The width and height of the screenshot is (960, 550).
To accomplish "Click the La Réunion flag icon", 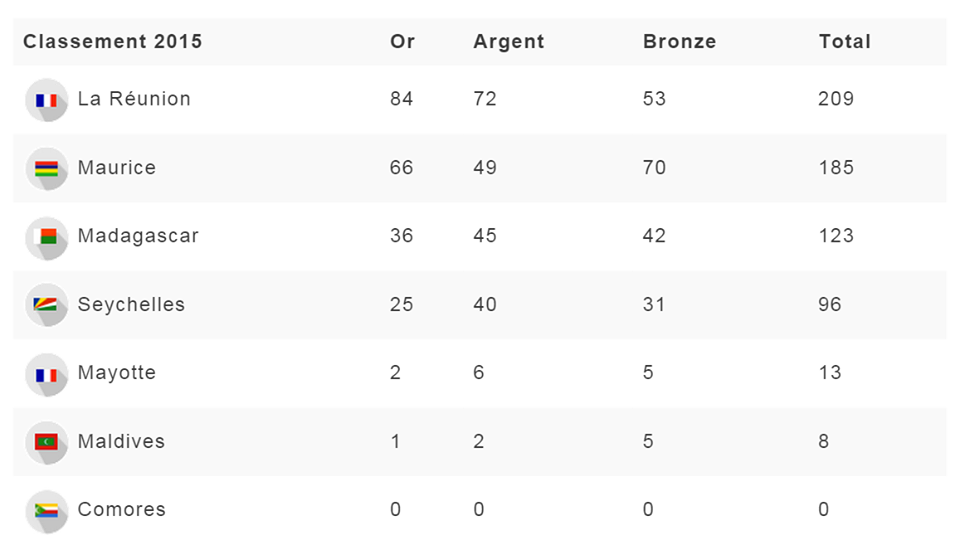I will click(46, 100).
